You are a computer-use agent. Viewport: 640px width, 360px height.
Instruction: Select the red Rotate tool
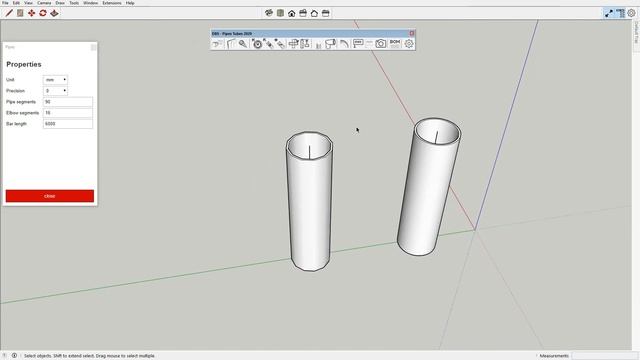43,13
